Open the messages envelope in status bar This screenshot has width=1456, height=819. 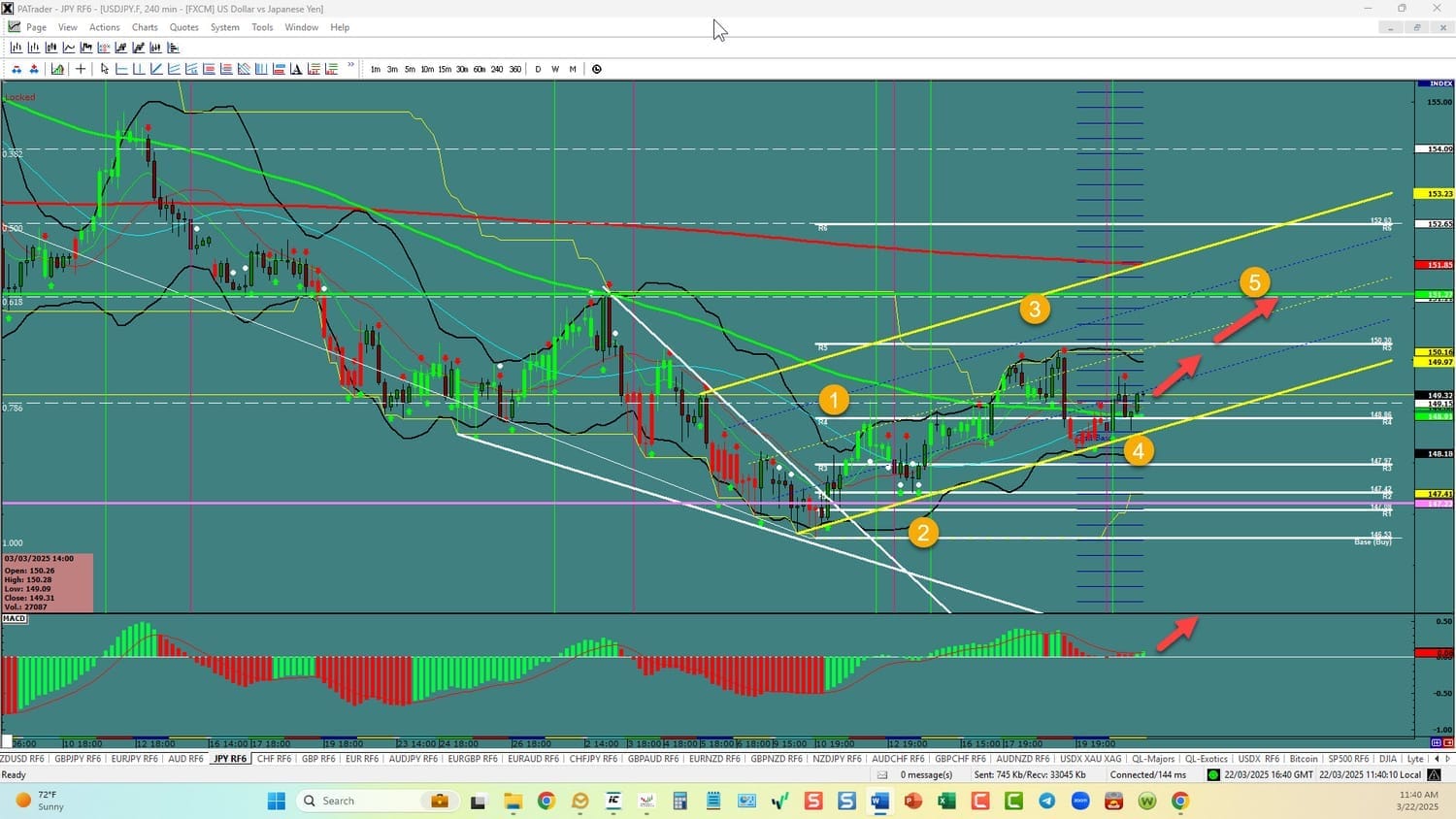click(882, 775)
